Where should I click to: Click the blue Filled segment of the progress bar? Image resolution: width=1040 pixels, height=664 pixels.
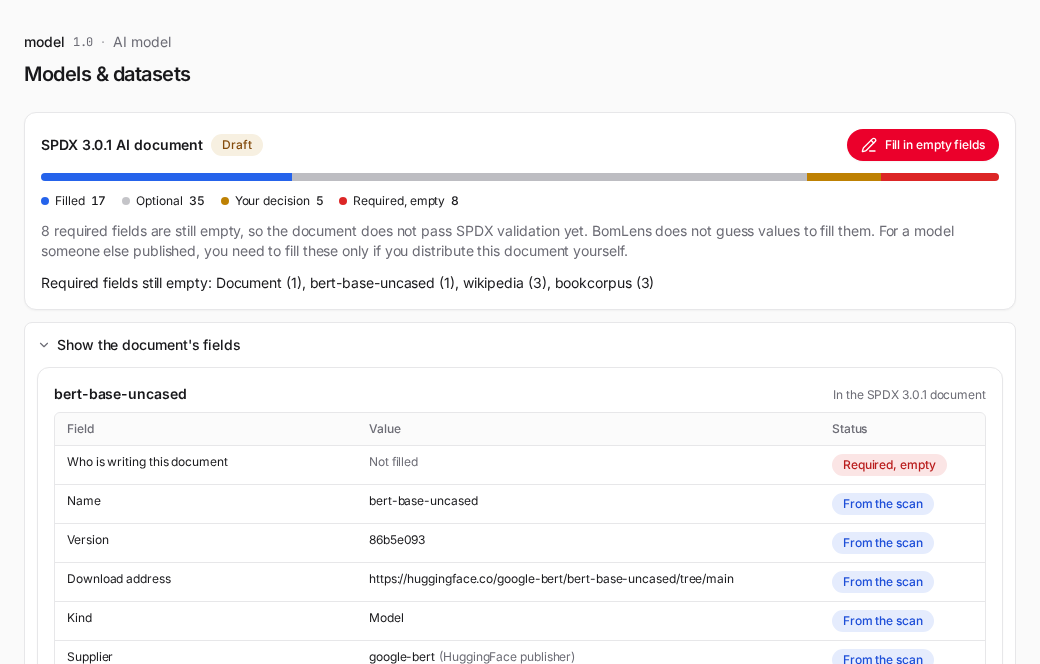point(166,177)
